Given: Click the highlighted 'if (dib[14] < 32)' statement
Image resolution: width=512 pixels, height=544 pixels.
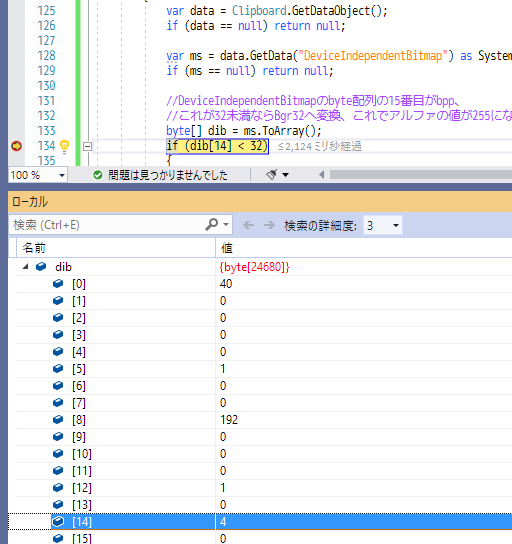Looking at the screenshot, I should [217, 146].
